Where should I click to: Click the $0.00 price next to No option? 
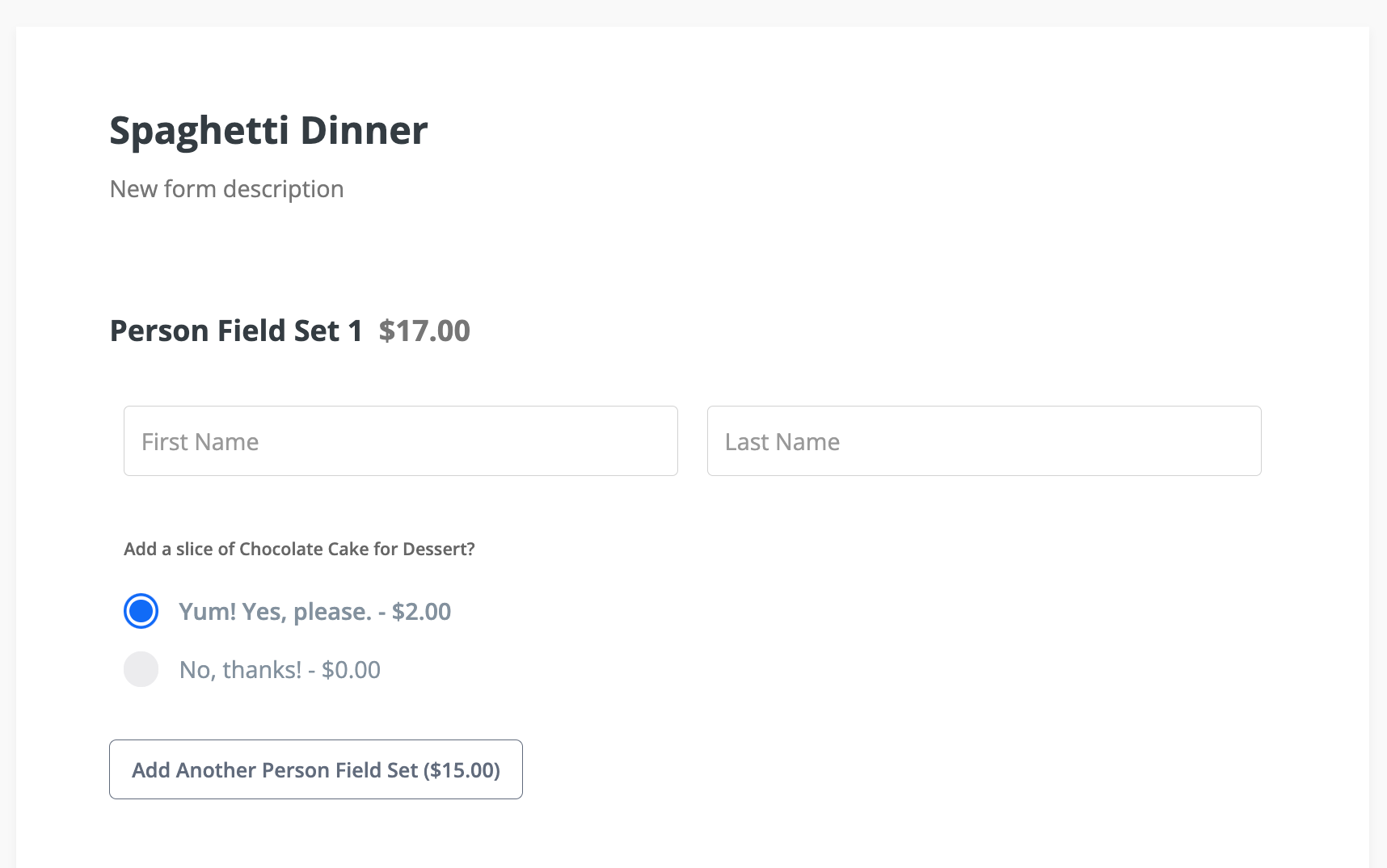pyautogui.click(x=352, y=669)
